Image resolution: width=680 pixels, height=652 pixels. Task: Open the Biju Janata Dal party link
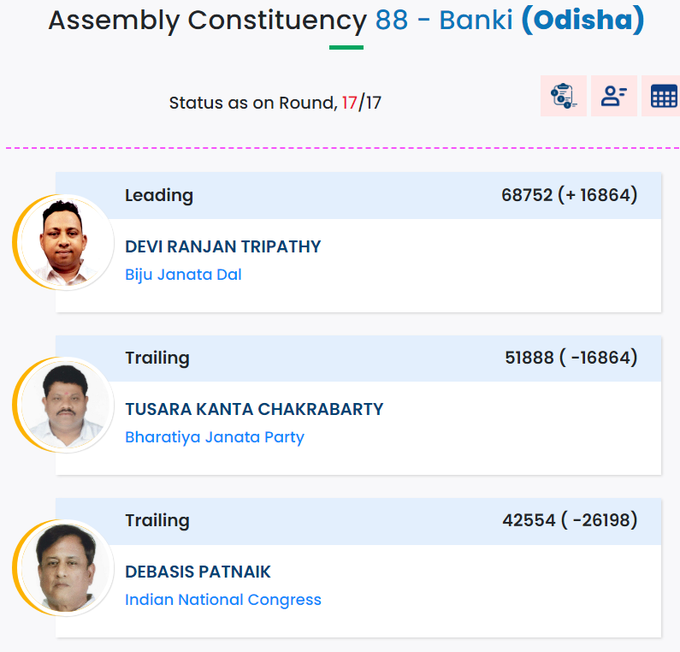tap(183, 275)
